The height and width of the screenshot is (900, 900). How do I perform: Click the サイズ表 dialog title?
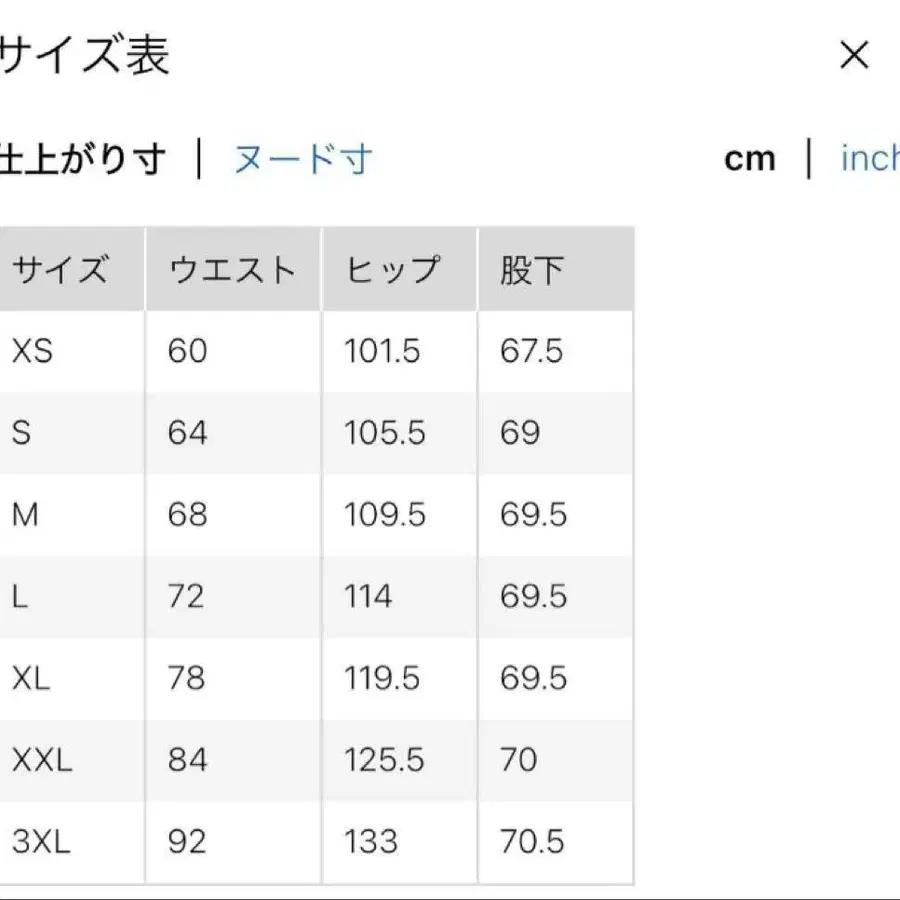[85, 56]
